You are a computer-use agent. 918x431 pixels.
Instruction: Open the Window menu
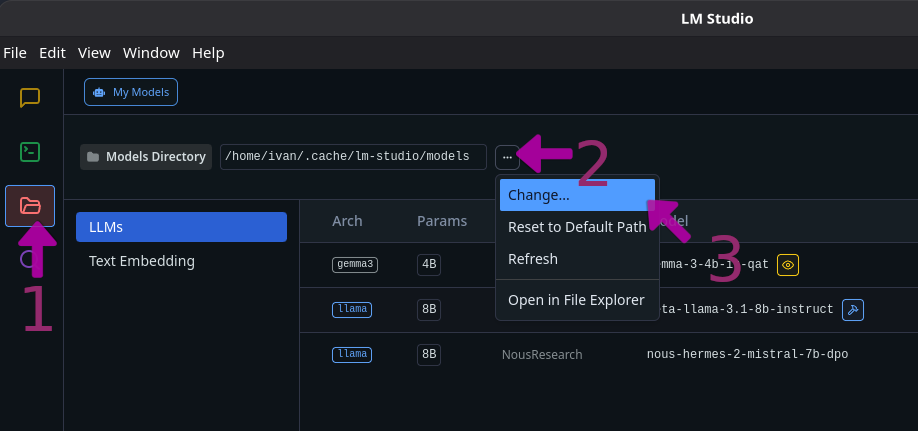[x=151, y=53]
